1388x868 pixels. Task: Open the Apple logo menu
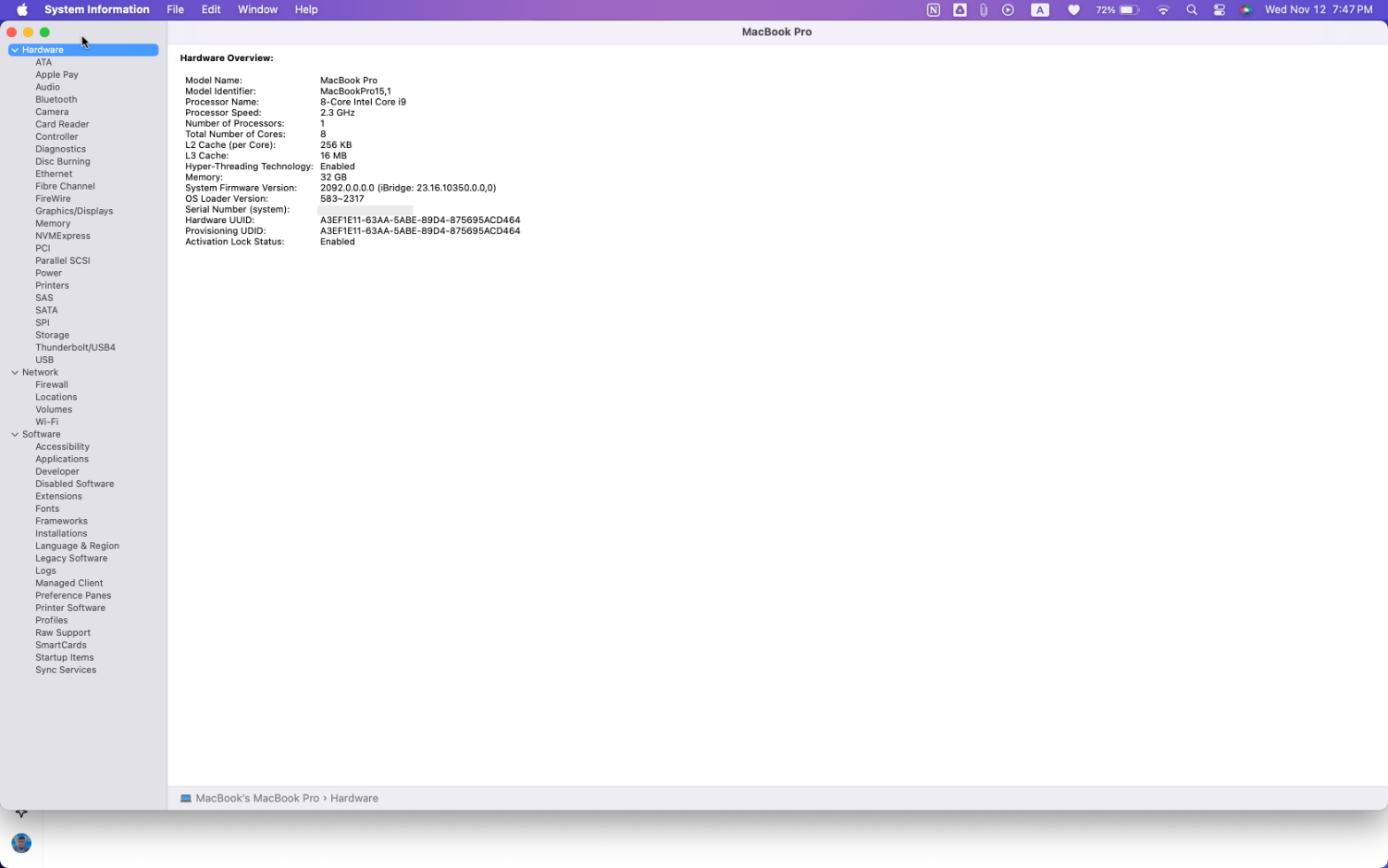tap(22, 10)
